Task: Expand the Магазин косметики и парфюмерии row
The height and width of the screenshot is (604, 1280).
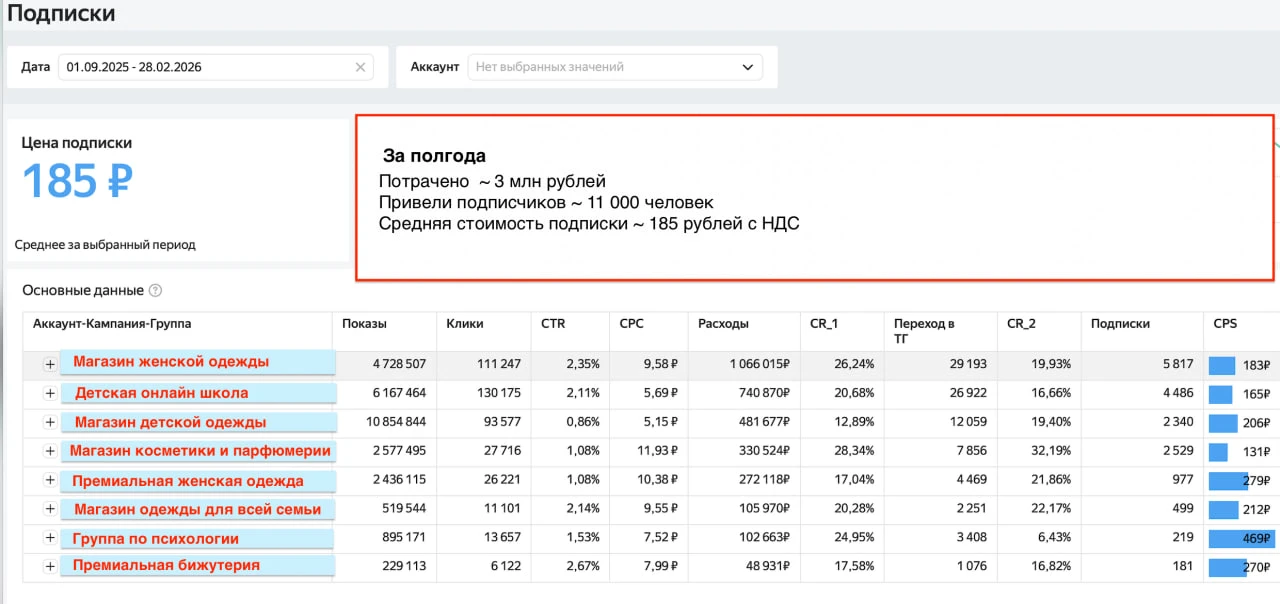Action: pos(49,452)
